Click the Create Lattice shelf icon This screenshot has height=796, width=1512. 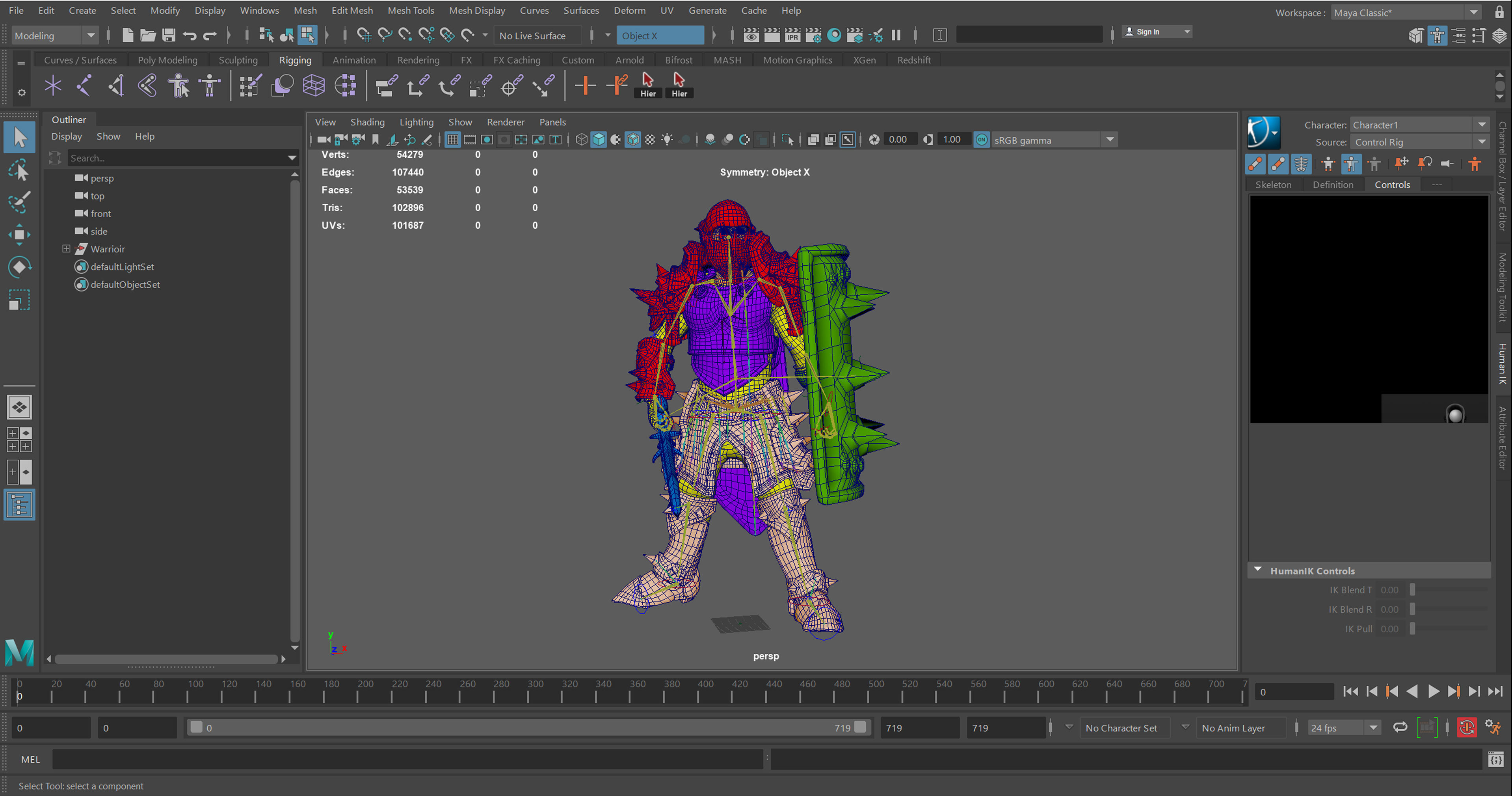pos(313,86)
